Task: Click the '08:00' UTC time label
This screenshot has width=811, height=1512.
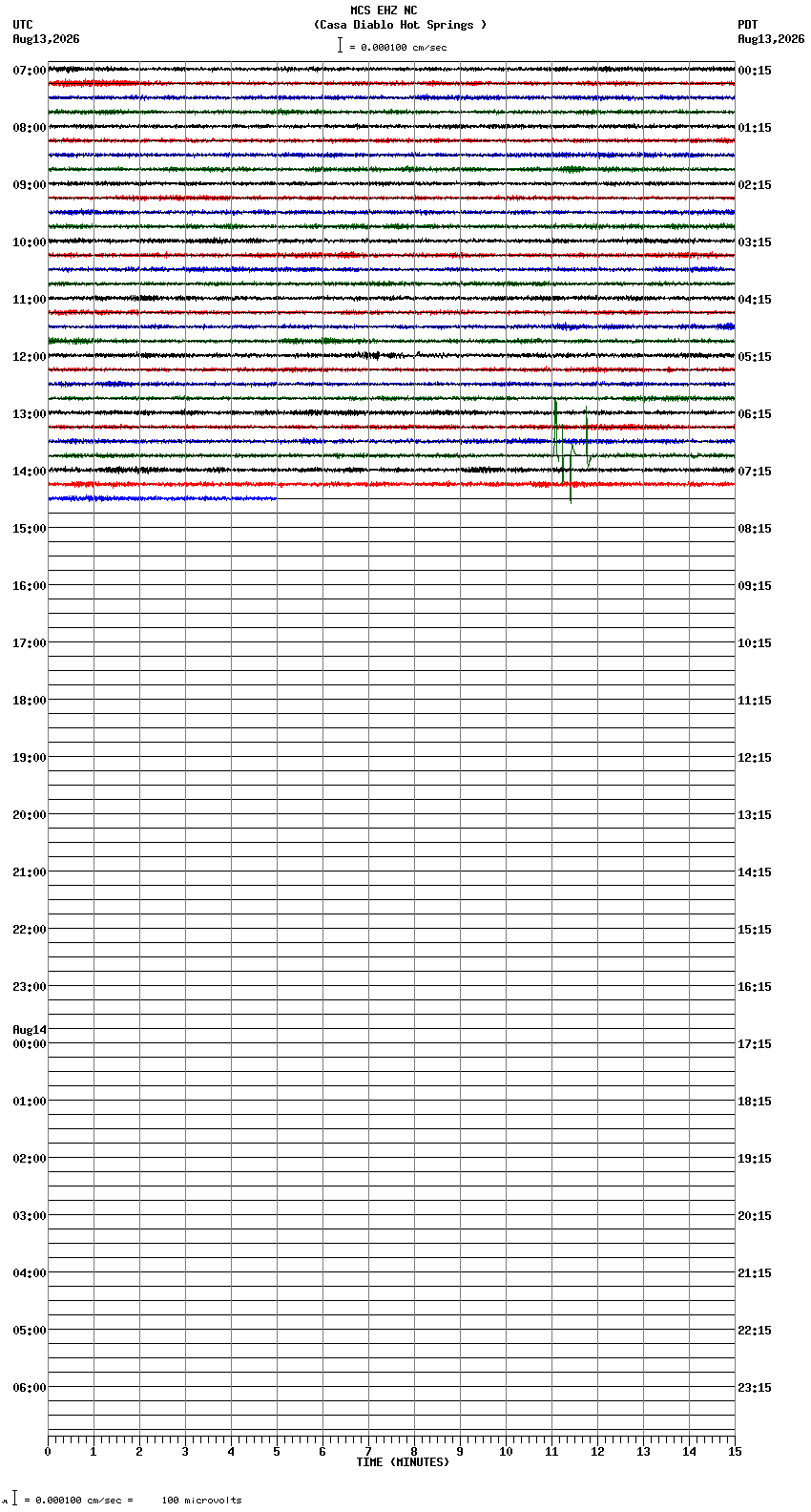Action: 30,128
